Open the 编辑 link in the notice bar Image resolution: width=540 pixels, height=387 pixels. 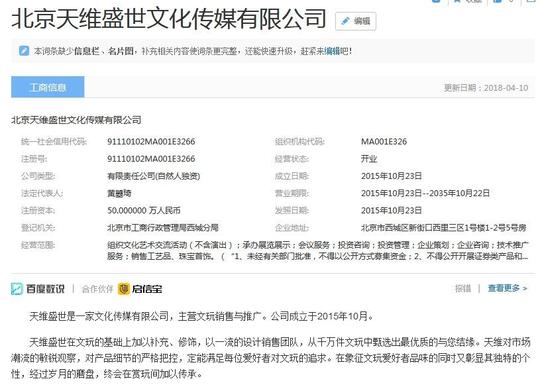(332, 51)
